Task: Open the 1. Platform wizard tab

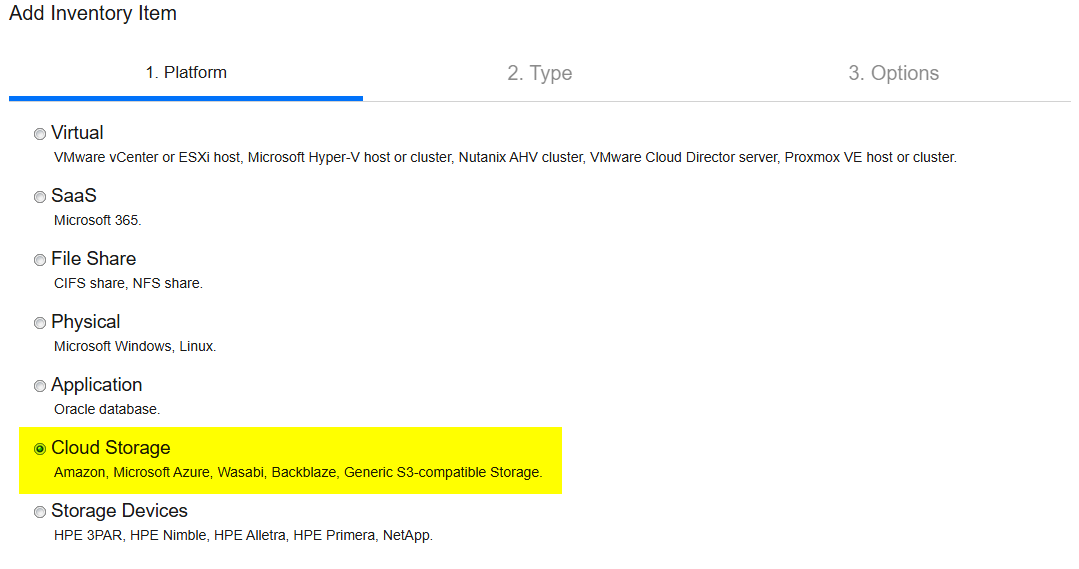Action: pos(186,73)
